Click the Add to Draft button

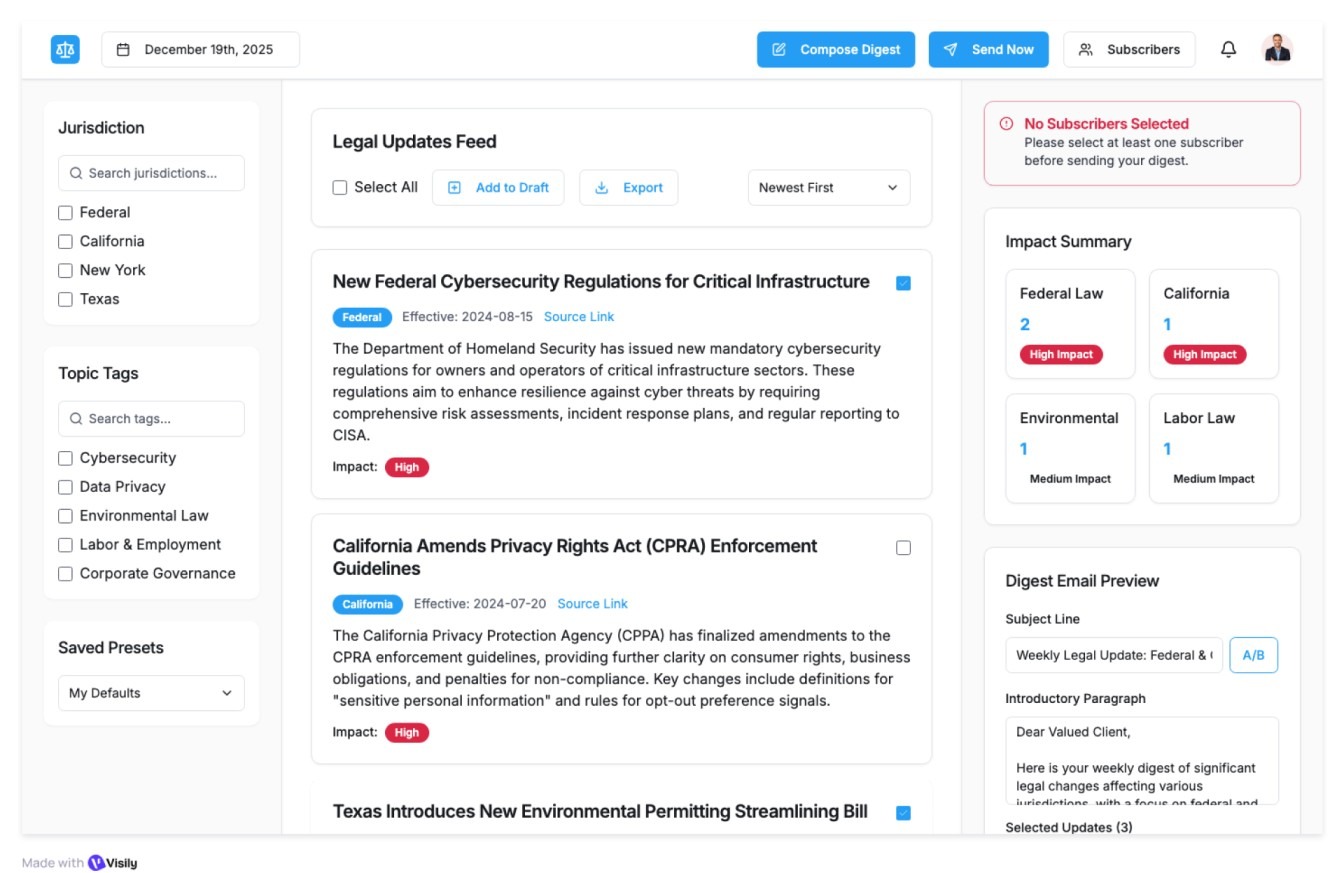pyautogui.click(x=498, y=187)
